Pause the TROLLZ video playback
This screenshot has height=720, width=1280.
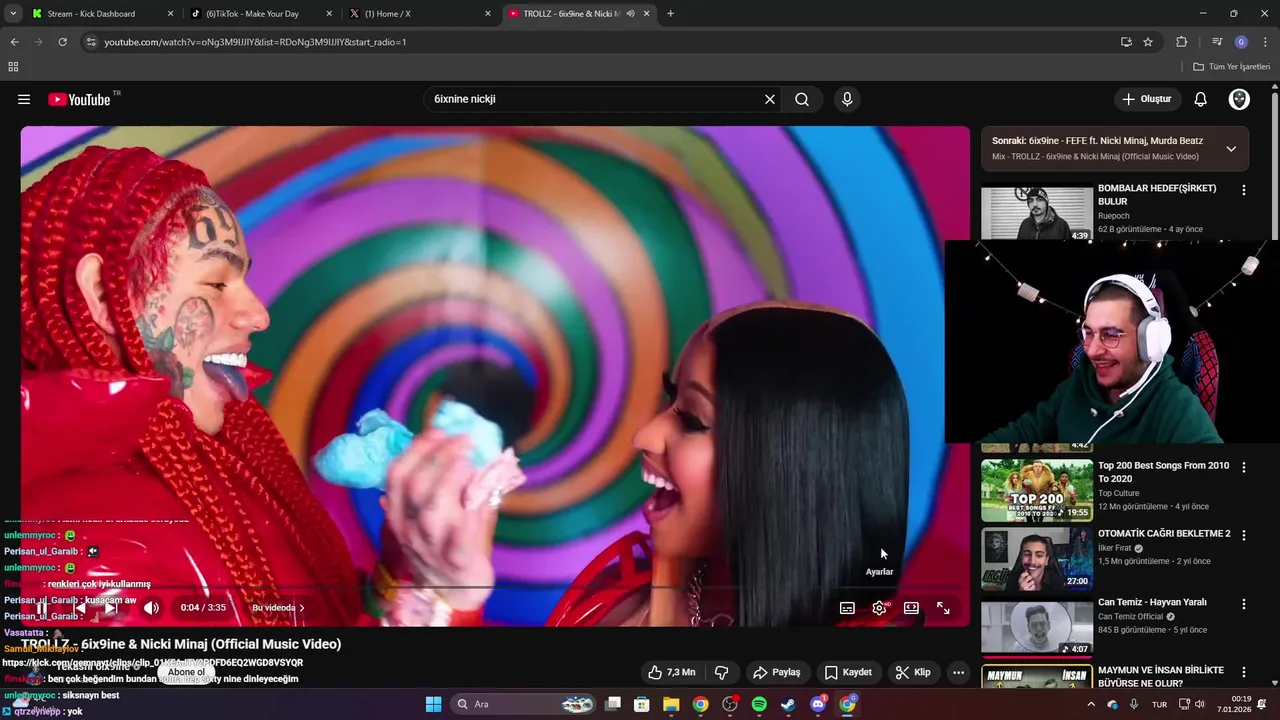[x=42, y=607]
